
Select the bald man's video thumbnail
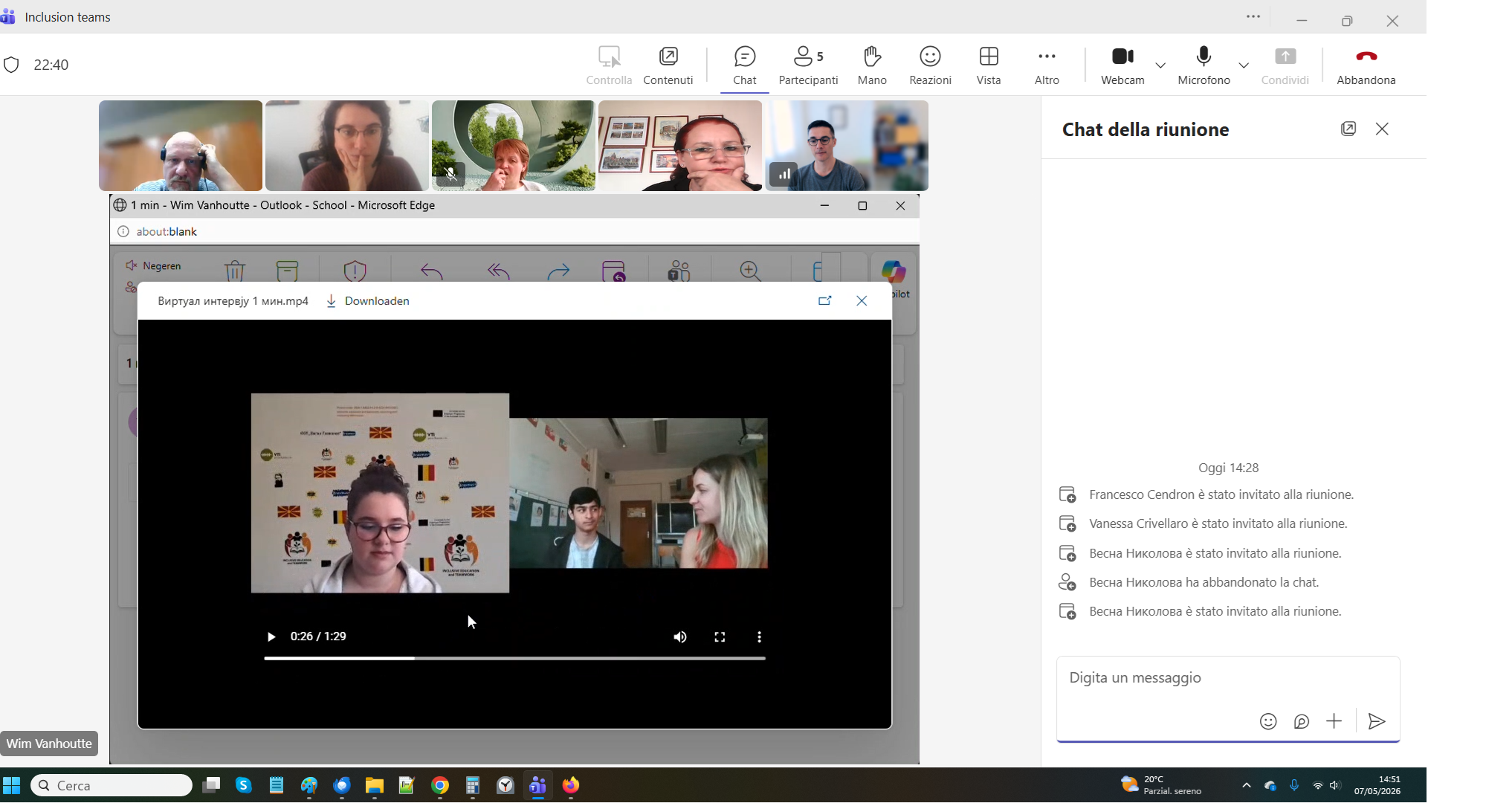pyautogui.click(x=181, y=146)
